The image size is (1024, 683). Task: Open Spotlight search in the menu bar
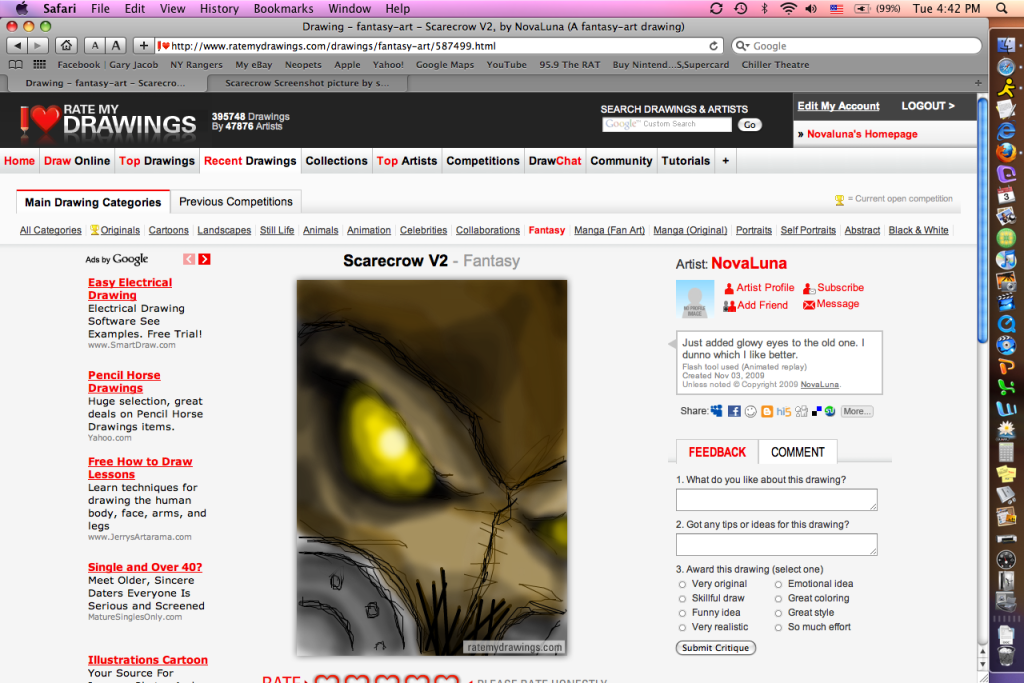[x=1001, y=8]
